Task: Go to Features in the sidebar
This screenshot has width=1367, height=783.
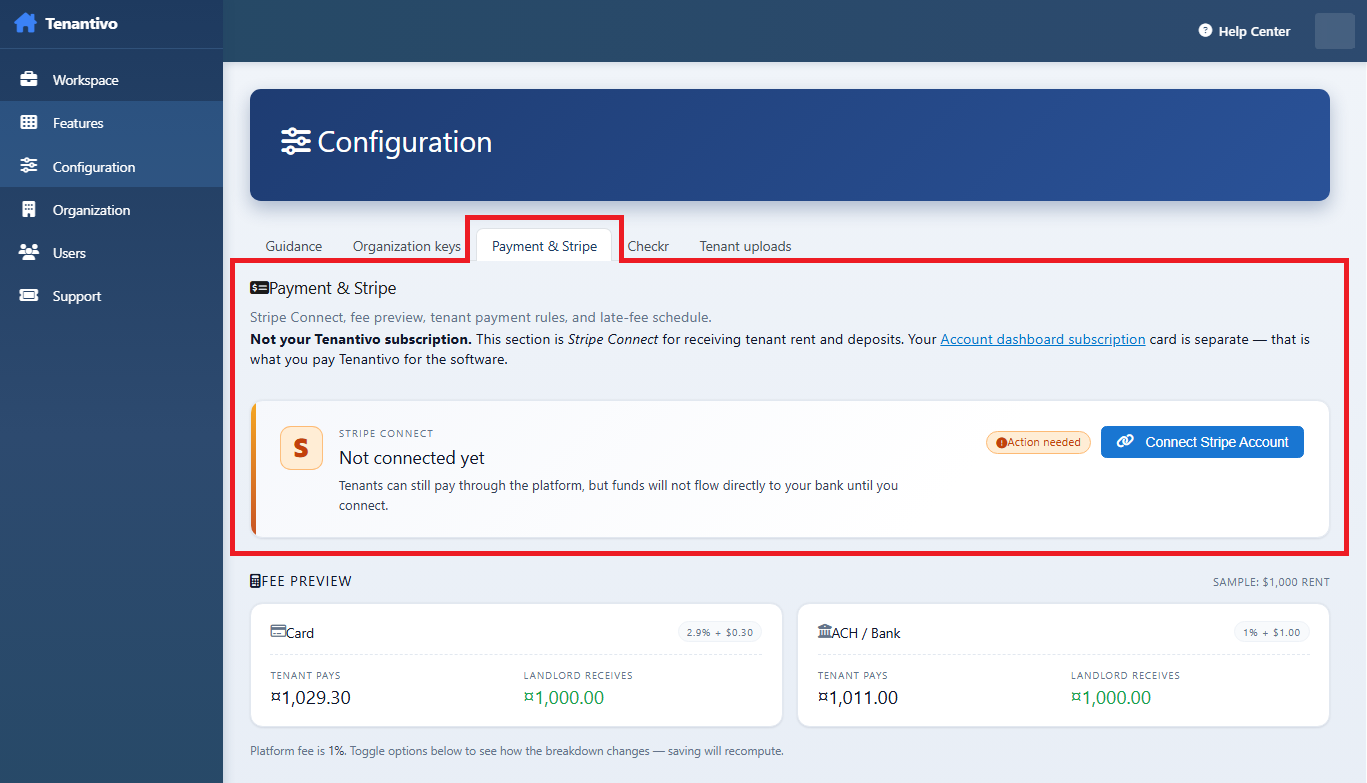Action: (111, 123)
